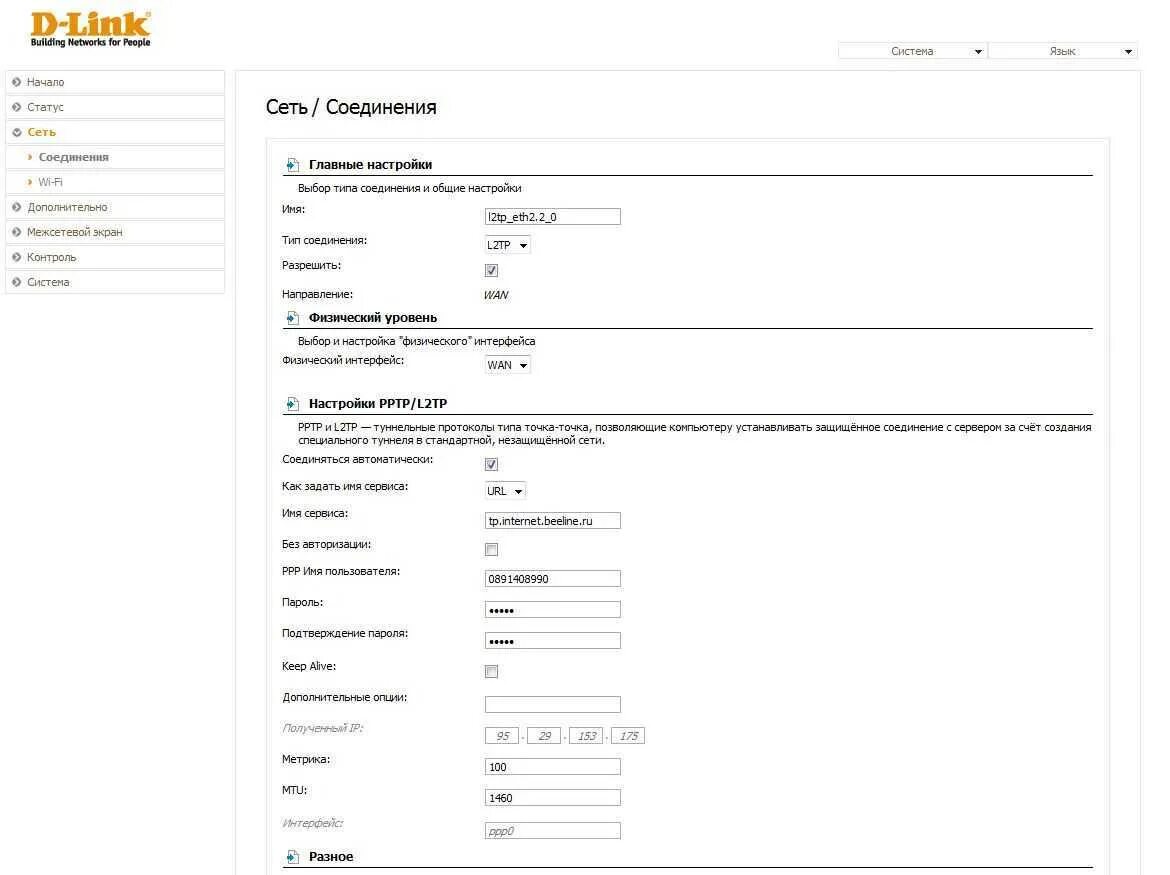The height and width of the screenshot is (875, 1170).
Task: Select the Wi-Fi submenu item
Action: pyautogui.click(x=115, y=182)
